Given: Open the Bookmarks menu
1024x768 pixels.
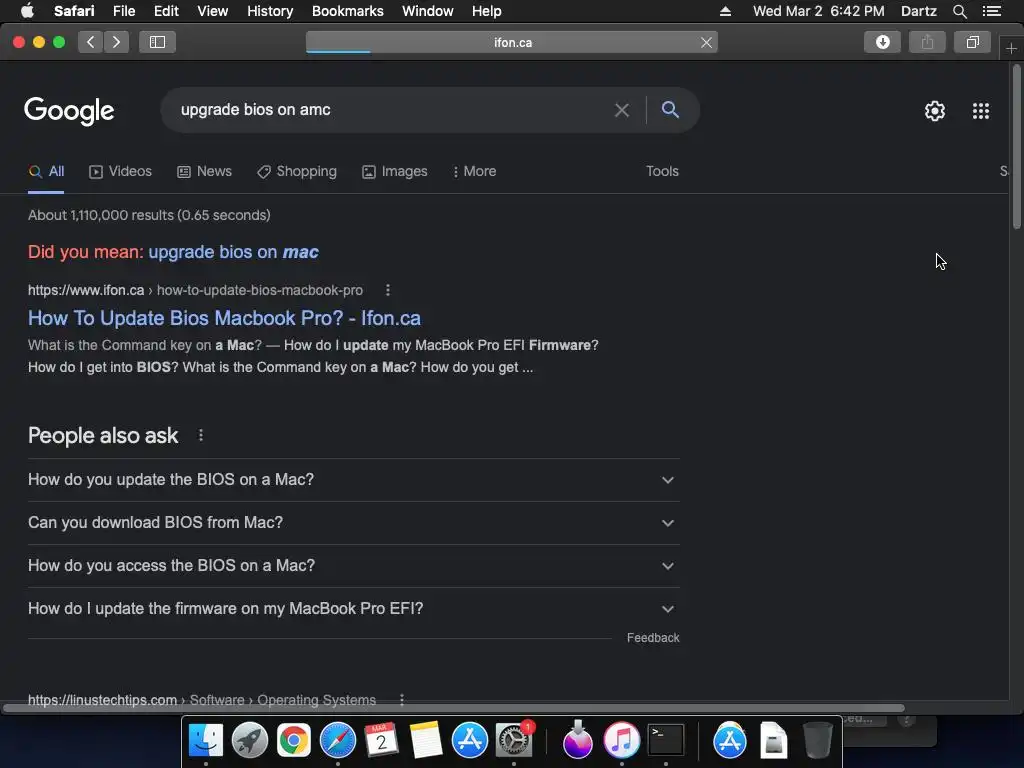Looking at the screenshot, I should click(x=347, y=11).
